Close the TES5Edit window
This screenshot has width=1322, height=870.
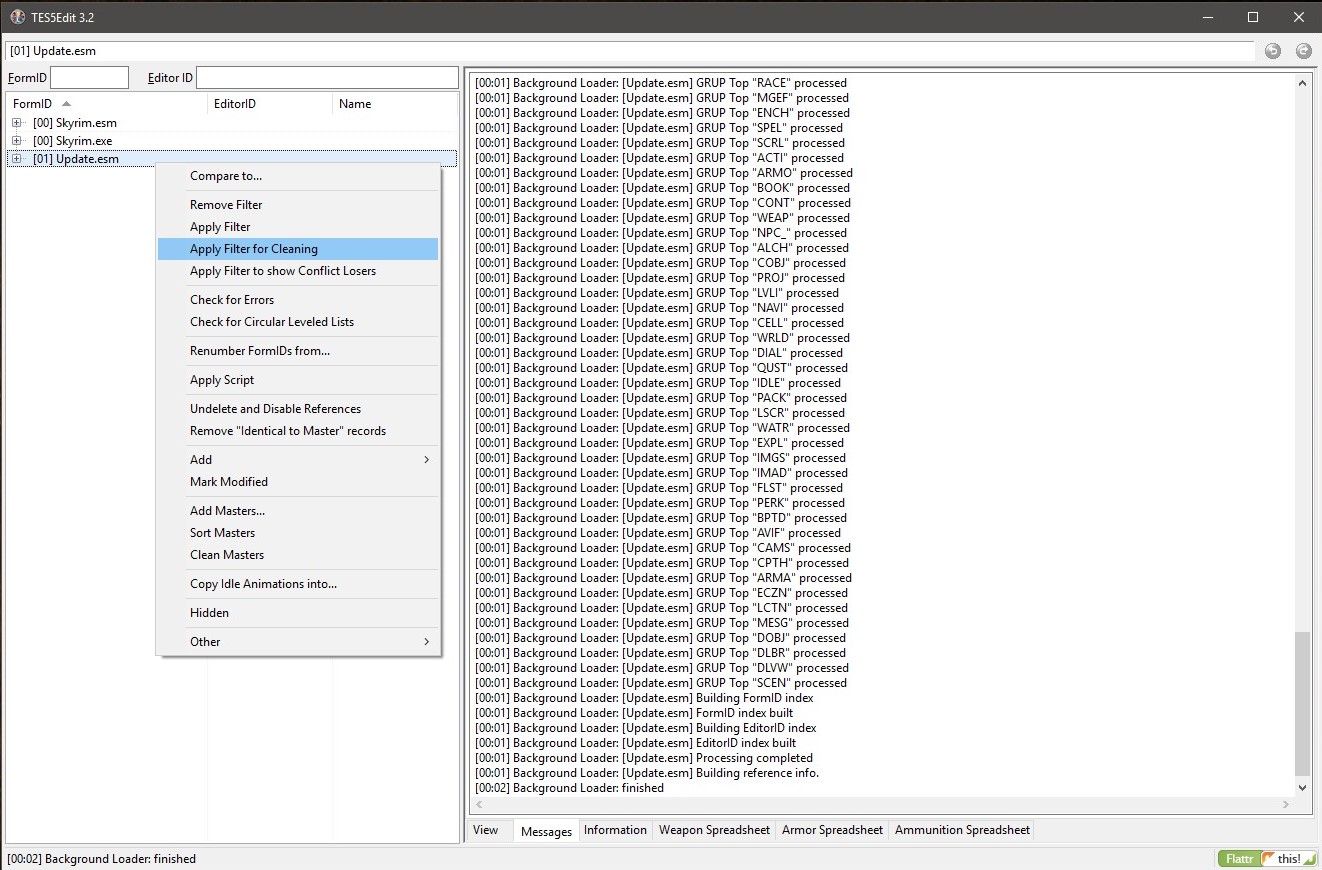(x=1299, y=17)
